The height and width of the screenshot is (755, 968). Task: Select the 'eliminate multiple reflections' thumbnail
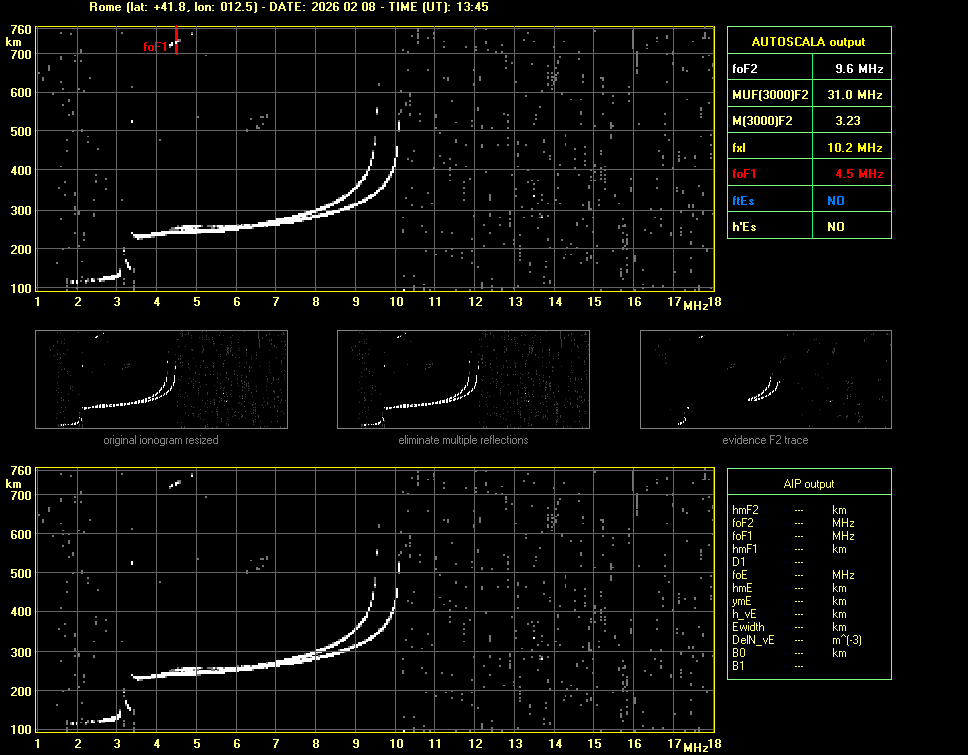tap(463, 381)
